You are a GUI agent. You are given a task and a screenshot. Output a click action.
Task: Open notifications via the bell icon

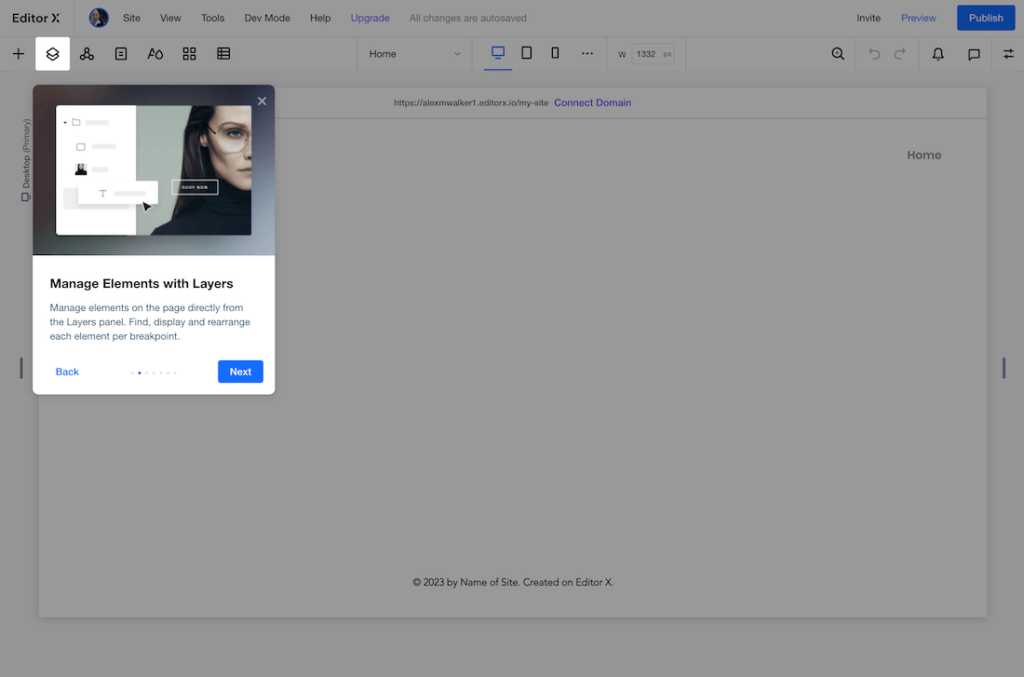click(937, 54)
